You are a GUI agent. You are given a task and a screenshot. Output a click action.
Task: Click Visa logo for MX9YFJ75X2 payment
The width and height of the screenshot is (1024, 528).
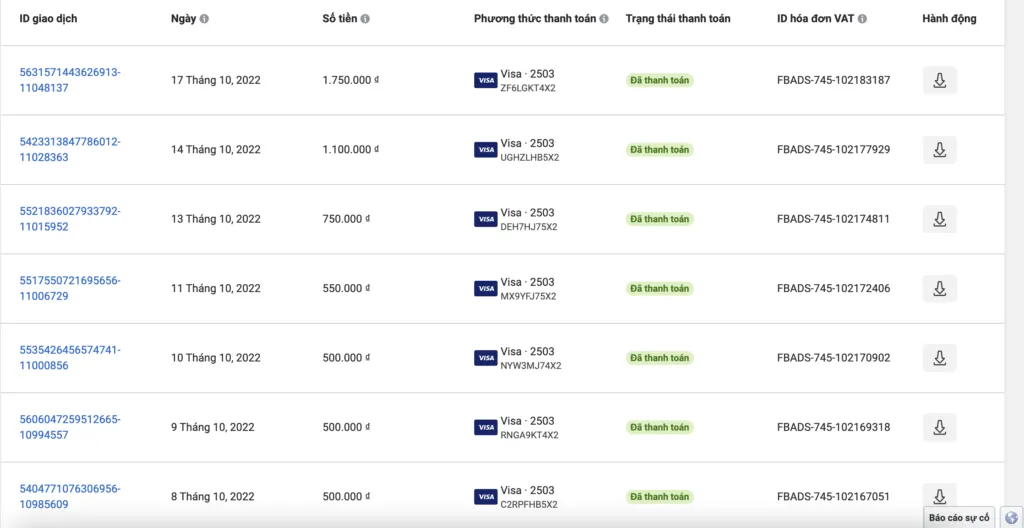(x=486, y=288)
